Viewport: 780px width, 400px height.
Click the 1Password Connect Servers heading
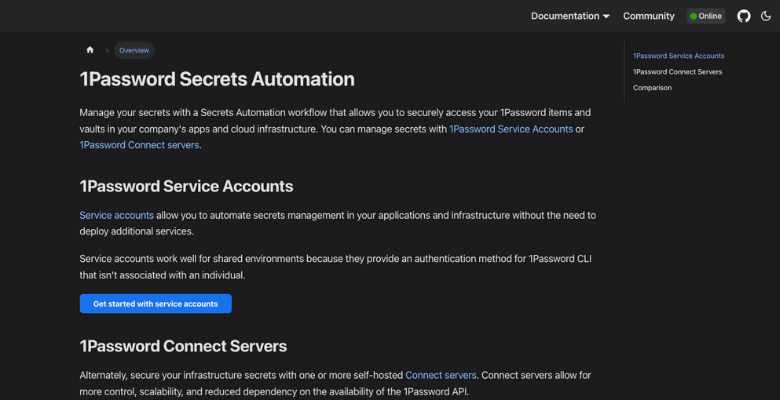183,346
